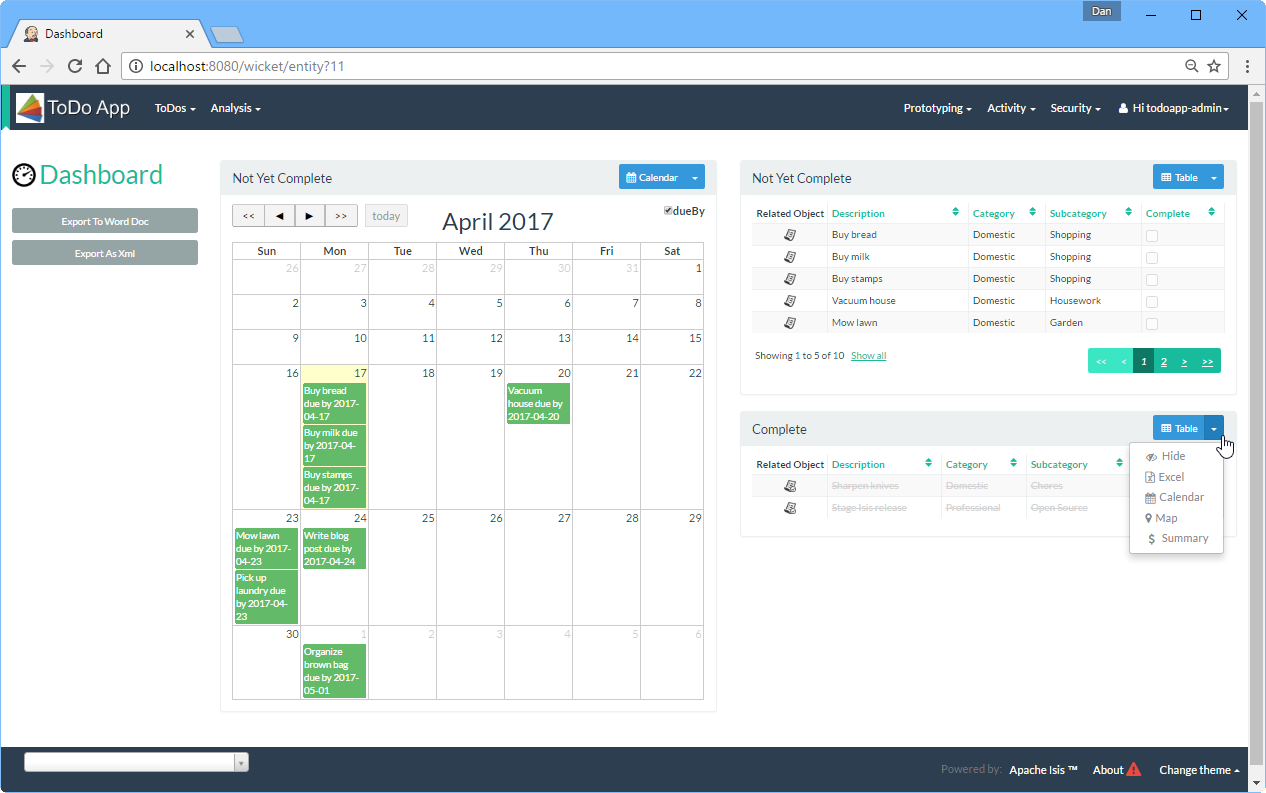Click the ToDo App logo icon
The height and width of the screenshot is (793, 1266).
click(30, 108)
